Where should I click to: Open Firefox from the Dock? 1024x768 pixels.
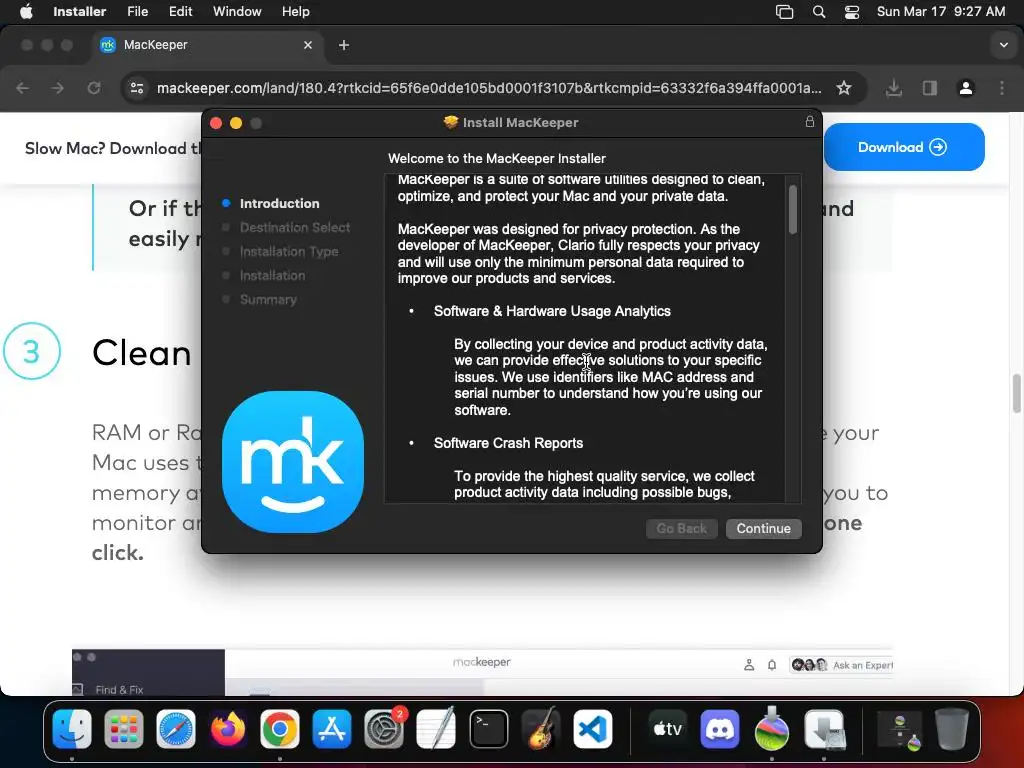pyautogui.click(x=228, y=729)
